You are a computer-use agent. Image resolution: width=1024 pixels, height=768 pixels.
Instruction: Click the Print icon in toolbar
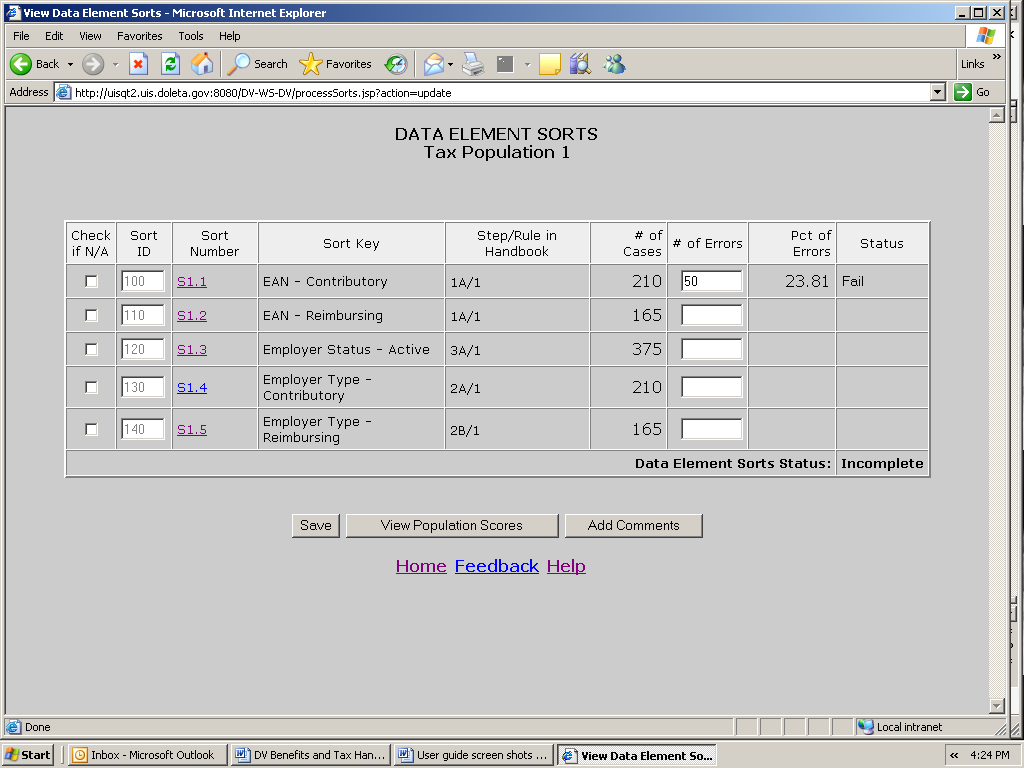pyautogui.click(x=473, y=64)
